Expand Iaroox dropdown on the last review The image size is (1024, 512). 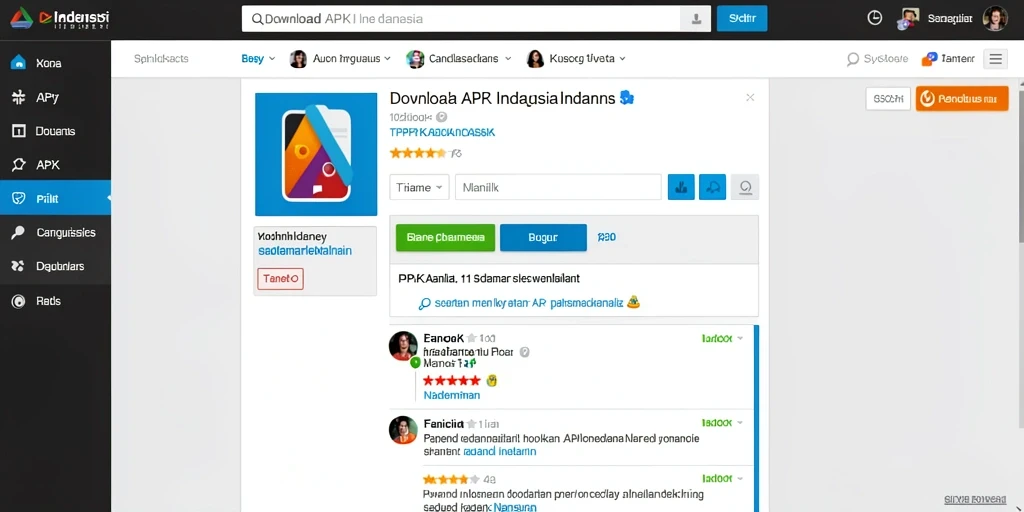722,478
